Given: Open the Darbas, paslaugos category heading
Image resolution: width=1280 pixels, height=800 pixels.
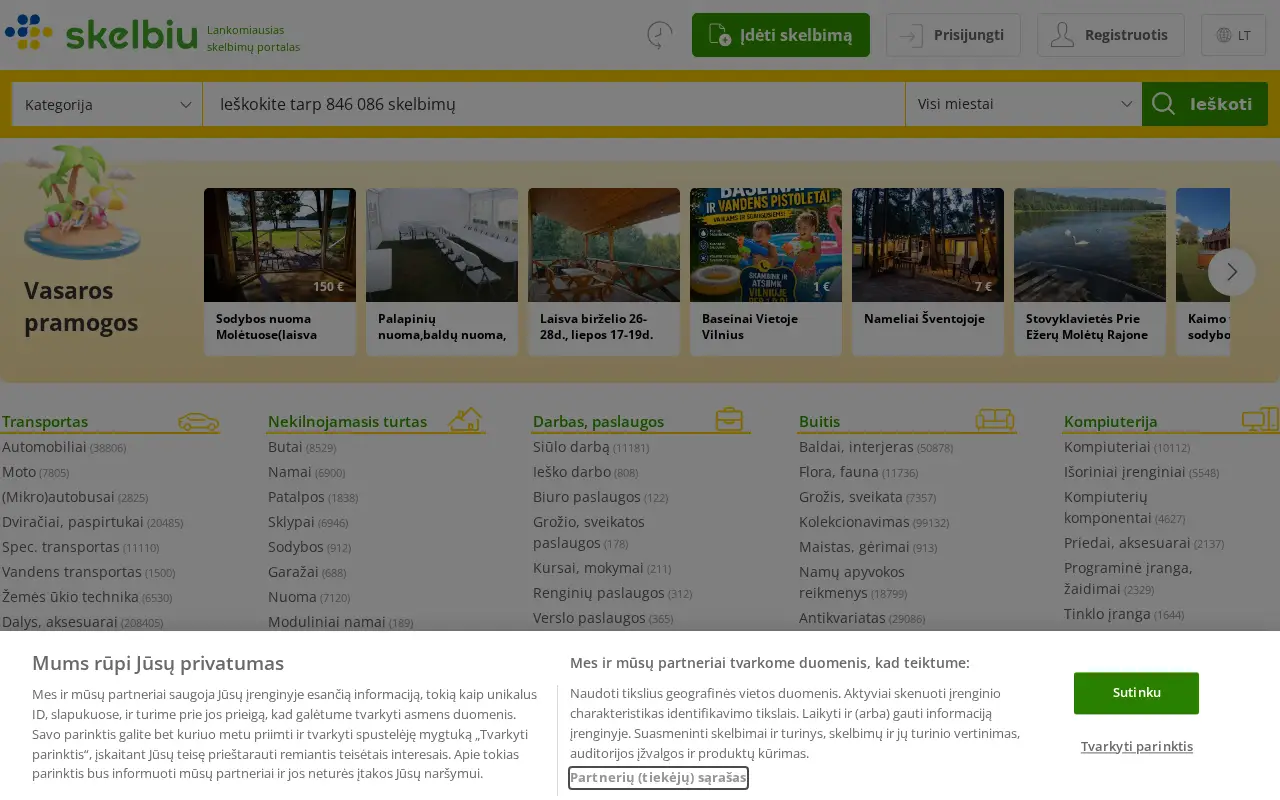Looking at the screenshot, I should click(x=598, y=422).
